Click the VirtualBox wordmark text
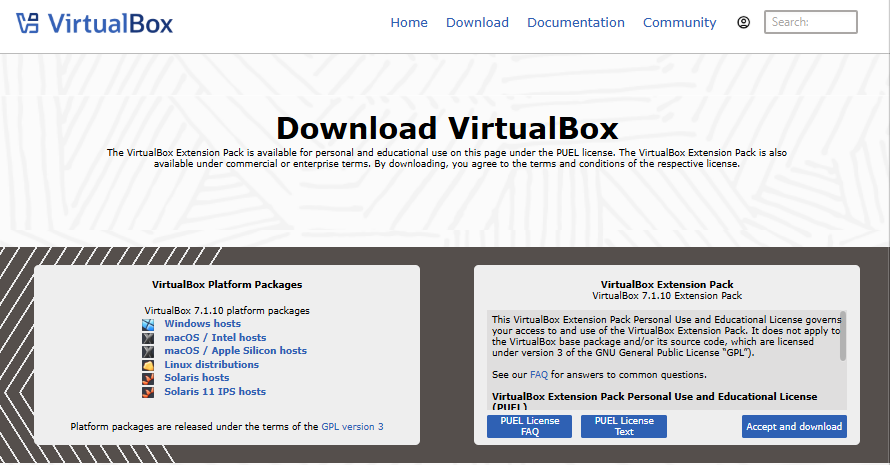The image size is (890, 465). point(110,23)
